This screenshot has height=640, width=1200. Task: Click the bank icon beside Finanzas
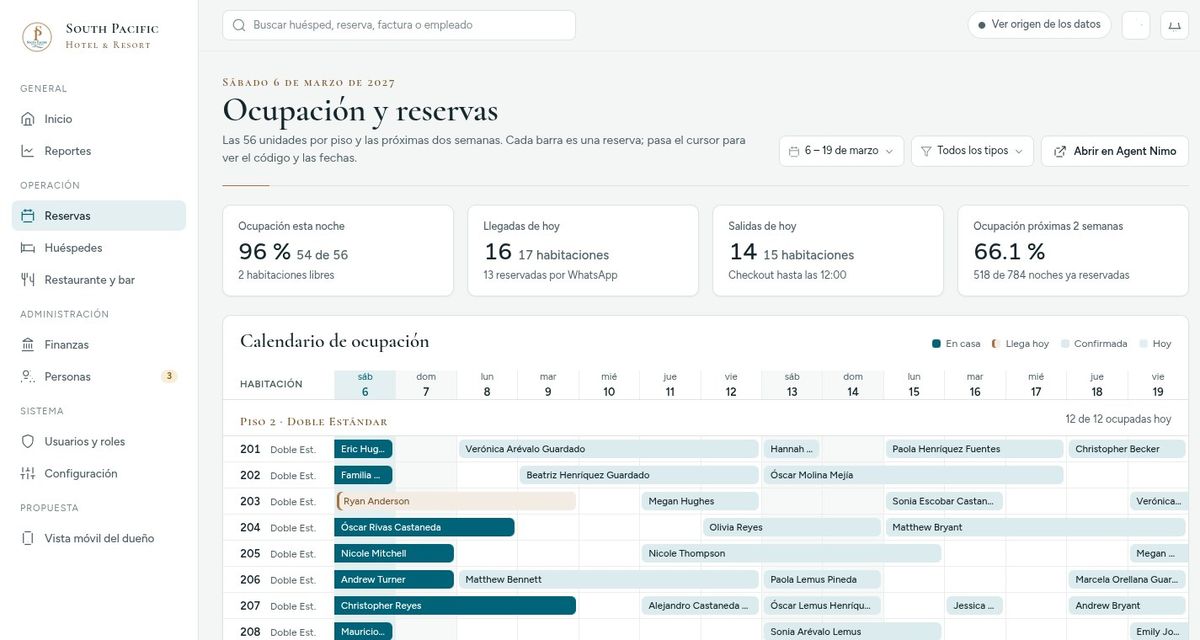click(28, 345)
